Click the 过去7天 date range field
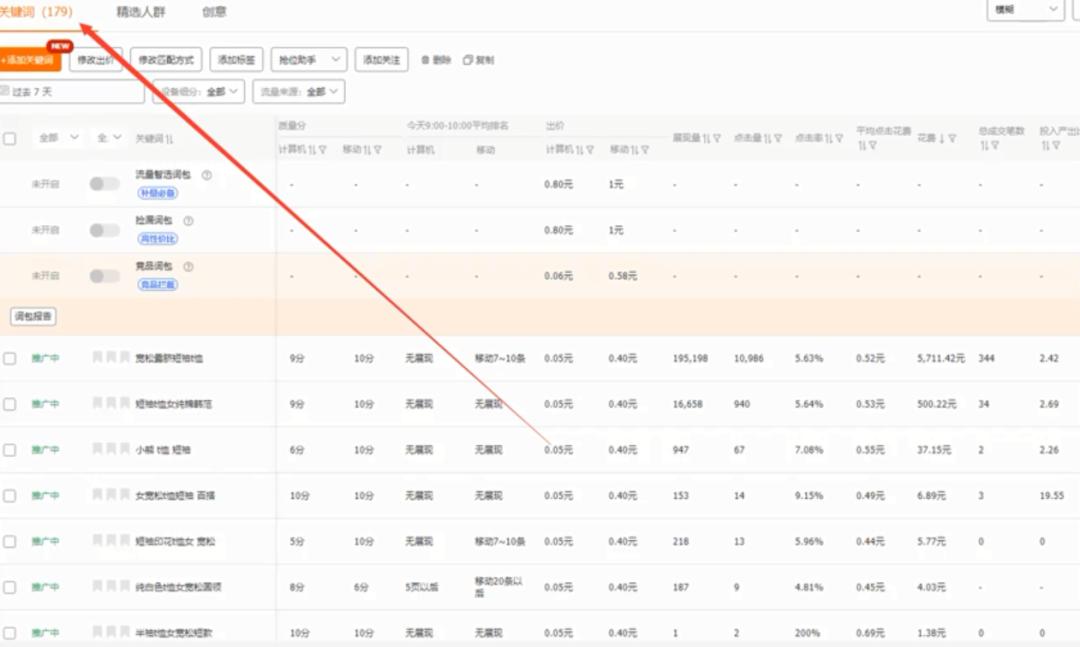Viewport: 1080px width, 647px height. pyautogui.click(x=72, y=92)
